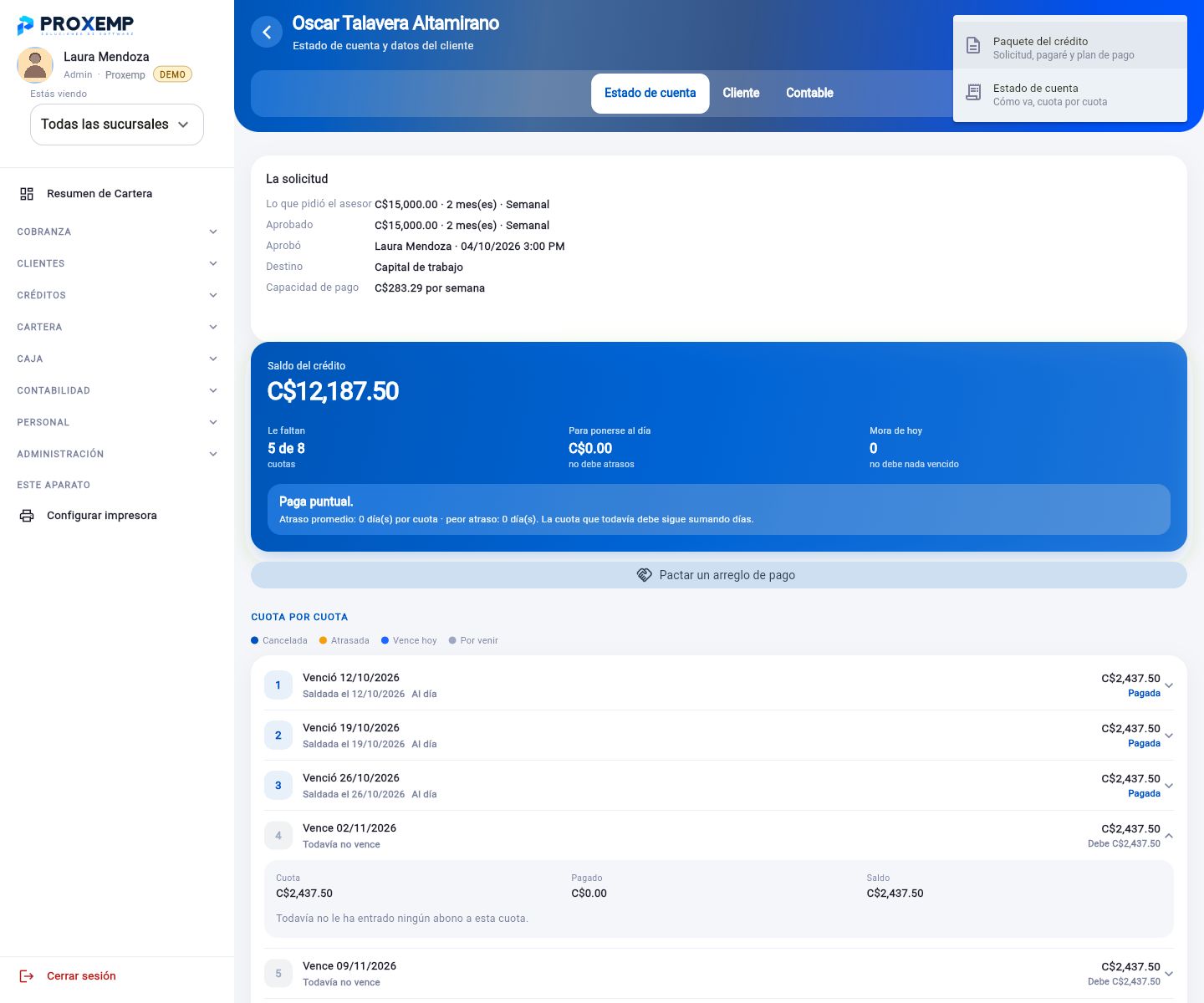Expand the Cobranza menu section
The image size is (1204, 1003).
pos(117,232)
